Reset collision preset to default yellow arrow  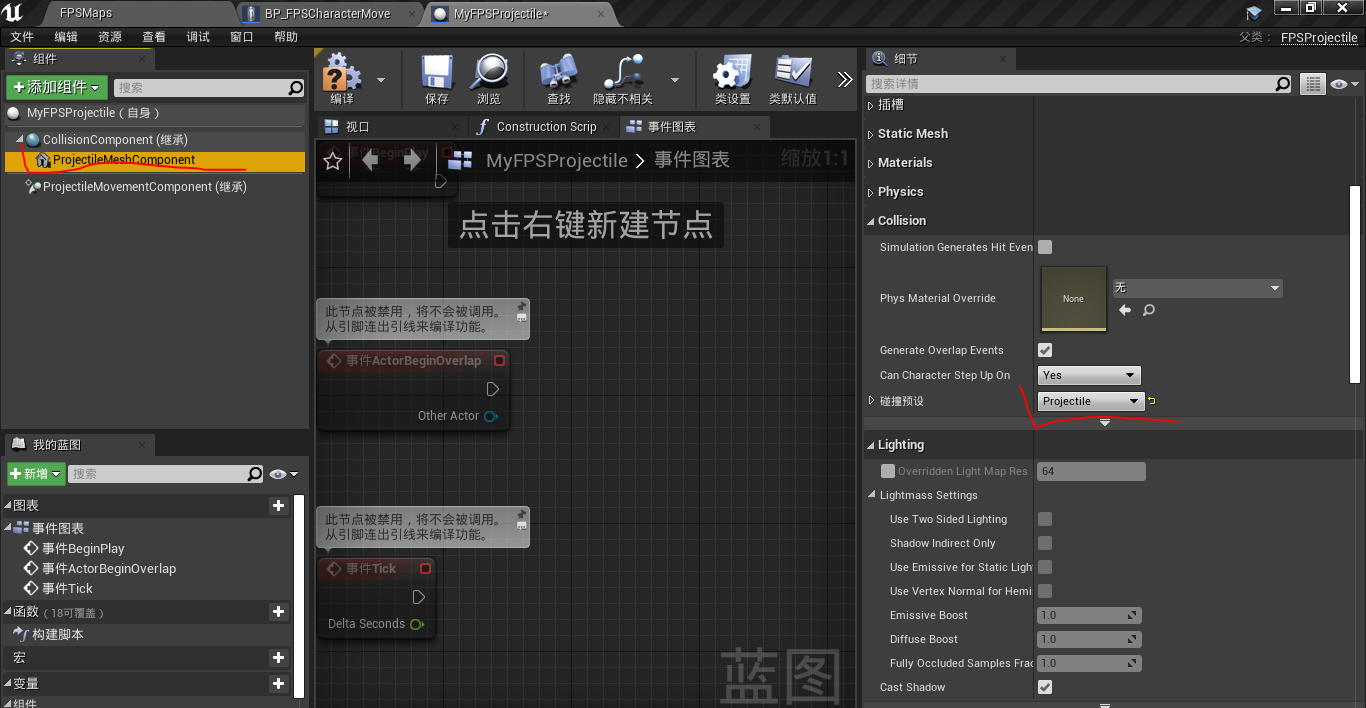[1152, 401]
